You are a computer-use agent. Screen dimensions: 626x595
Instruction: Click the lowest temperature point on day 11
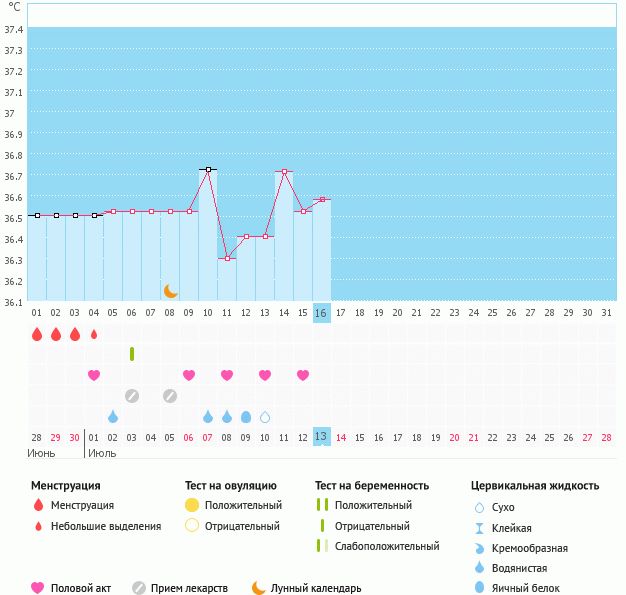(x=227, y=259)
